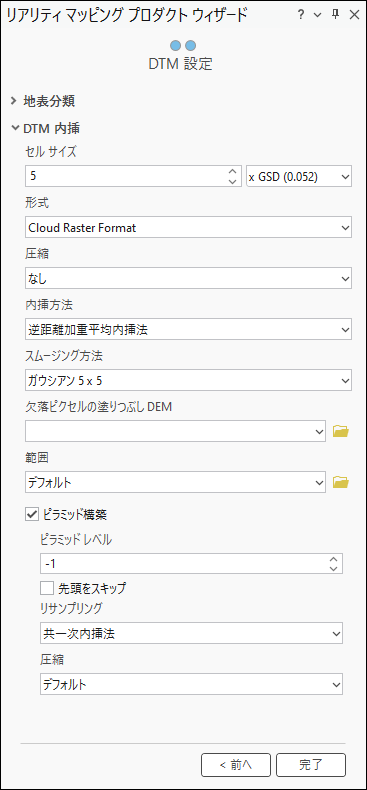Screen dimensions: 367x790
Task: Open the 範囲 デフォルト dropdown
Action: click(x=175, y=482)
